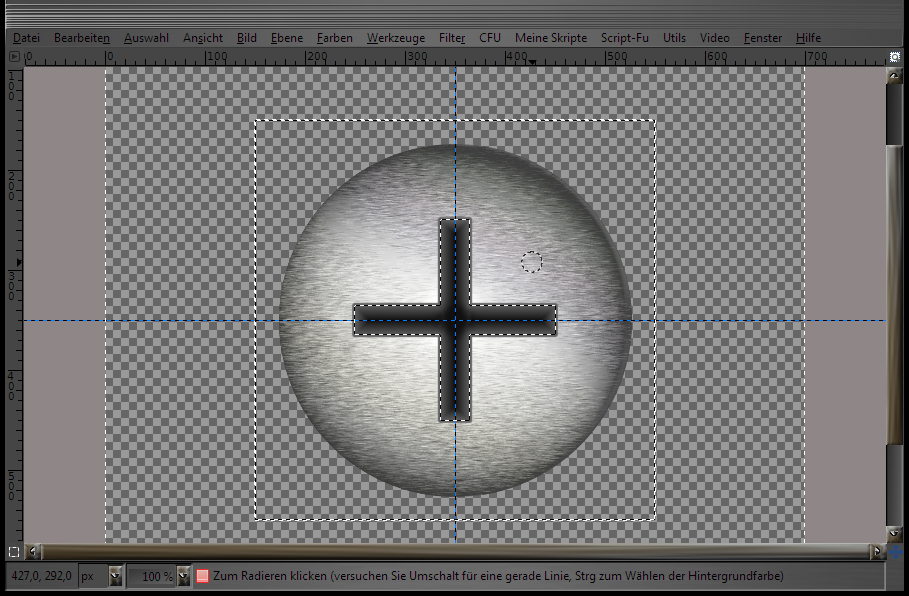The image size is (909, 596).
Task: Click the horizontal scrollbar right arrow
Action: (x=877, y=551)
